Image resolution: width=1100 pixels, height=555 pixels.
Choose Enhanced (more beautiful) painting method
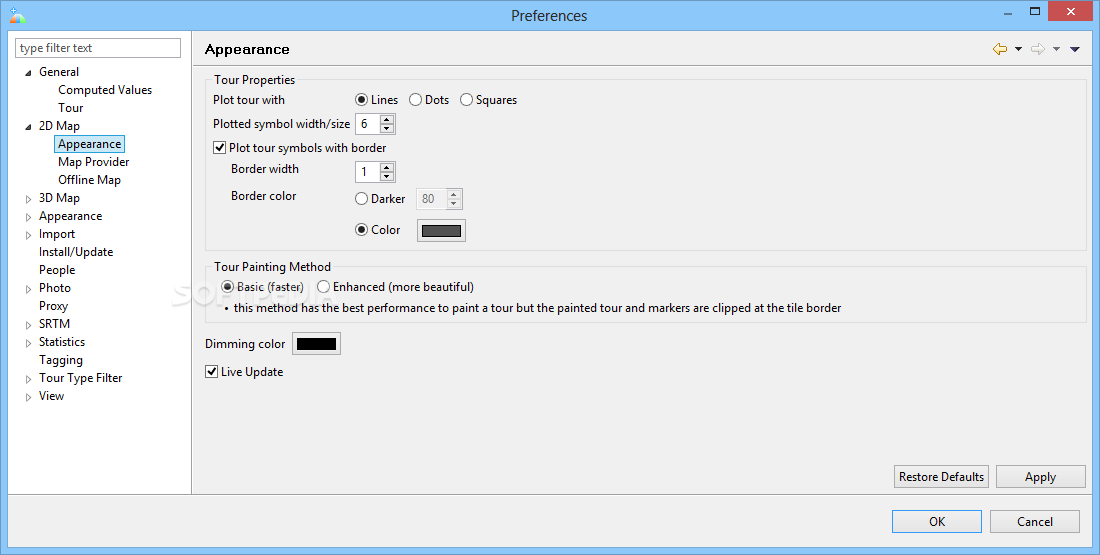coord(396,287)
